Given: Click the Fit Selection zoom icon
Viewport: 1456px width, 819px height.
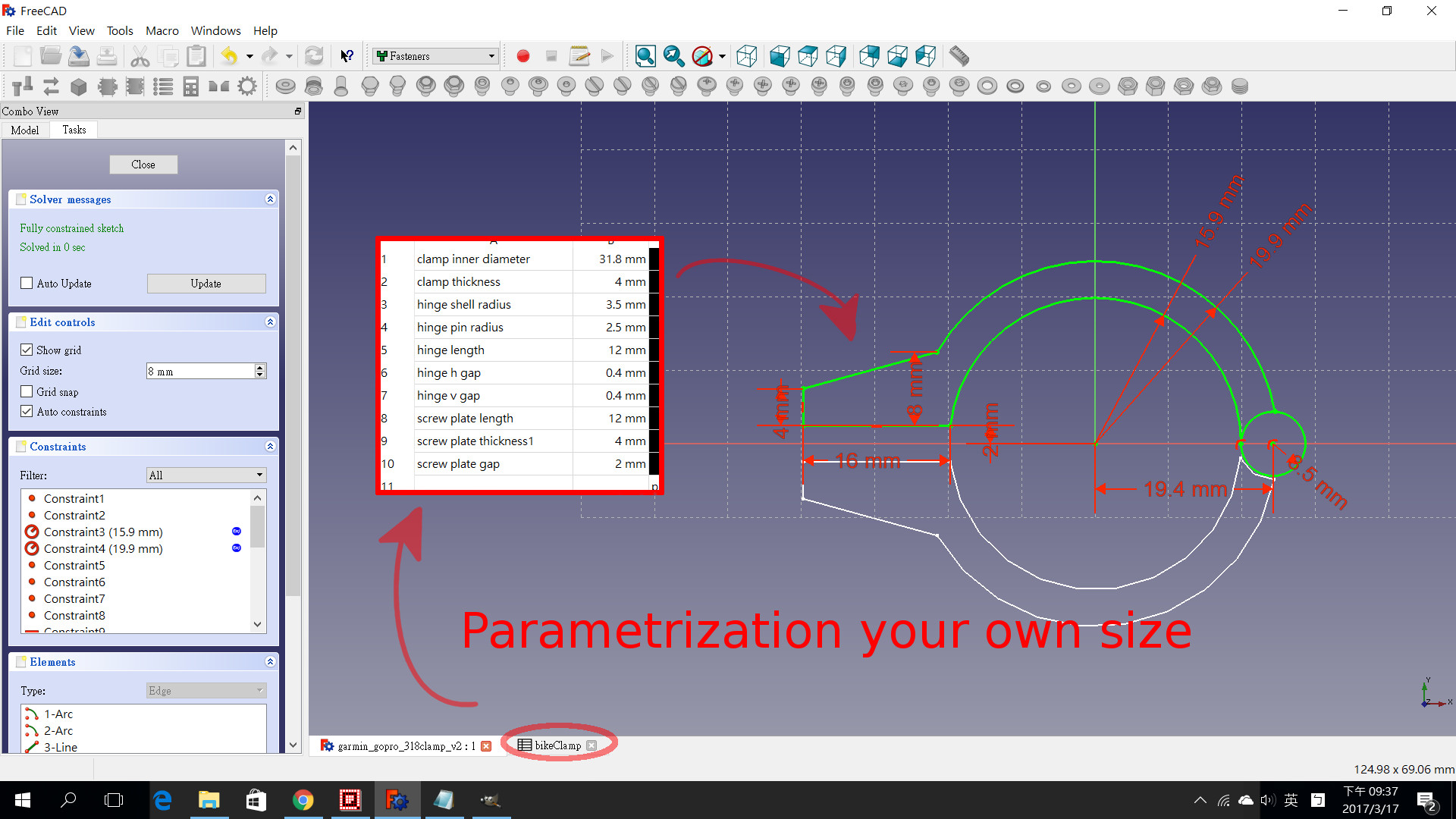Looking at the screenshot, I should 673,56.
